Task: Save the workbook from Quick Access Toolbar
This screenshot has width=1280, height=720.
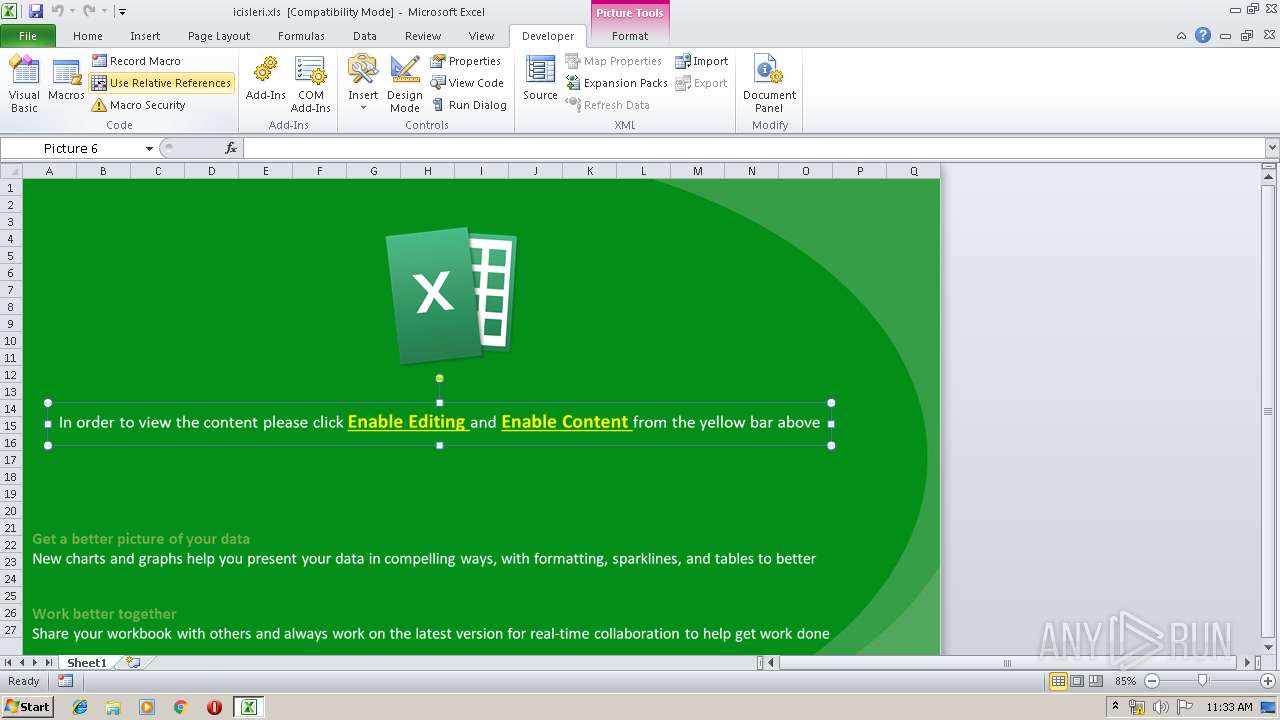Action: tap(36, 11)
